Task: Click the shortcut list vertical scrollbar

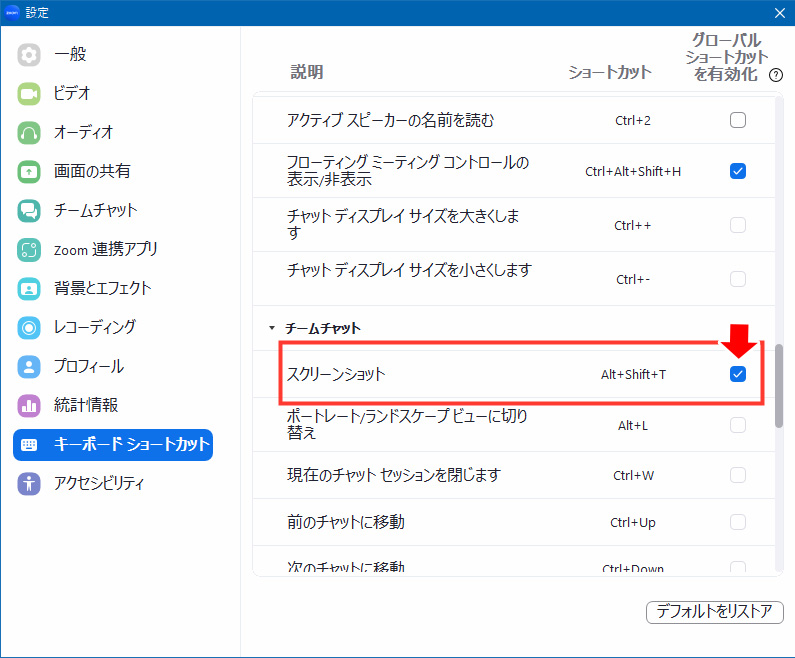Action: click(779, 387)
